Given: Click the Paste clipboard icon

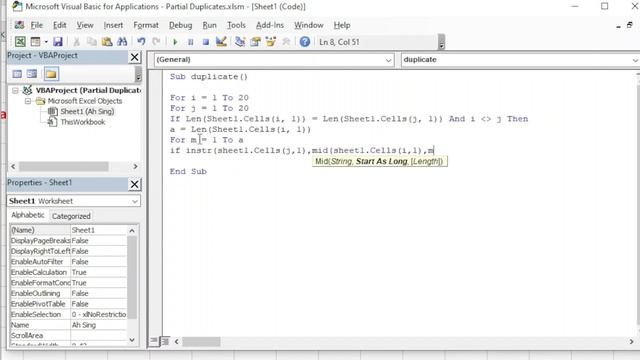Looking at the screenshot, I should [x=107, y=42].
